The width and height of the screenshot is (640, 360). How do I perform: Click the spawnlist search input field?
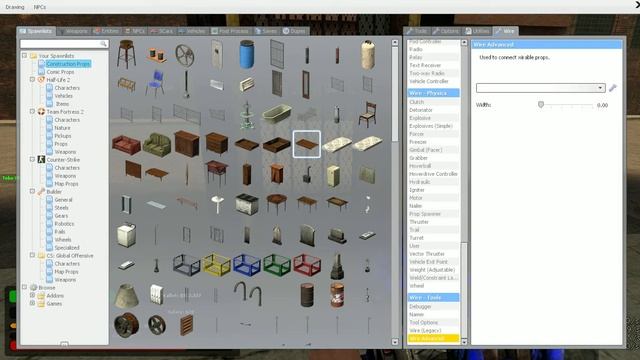[64, 44]
